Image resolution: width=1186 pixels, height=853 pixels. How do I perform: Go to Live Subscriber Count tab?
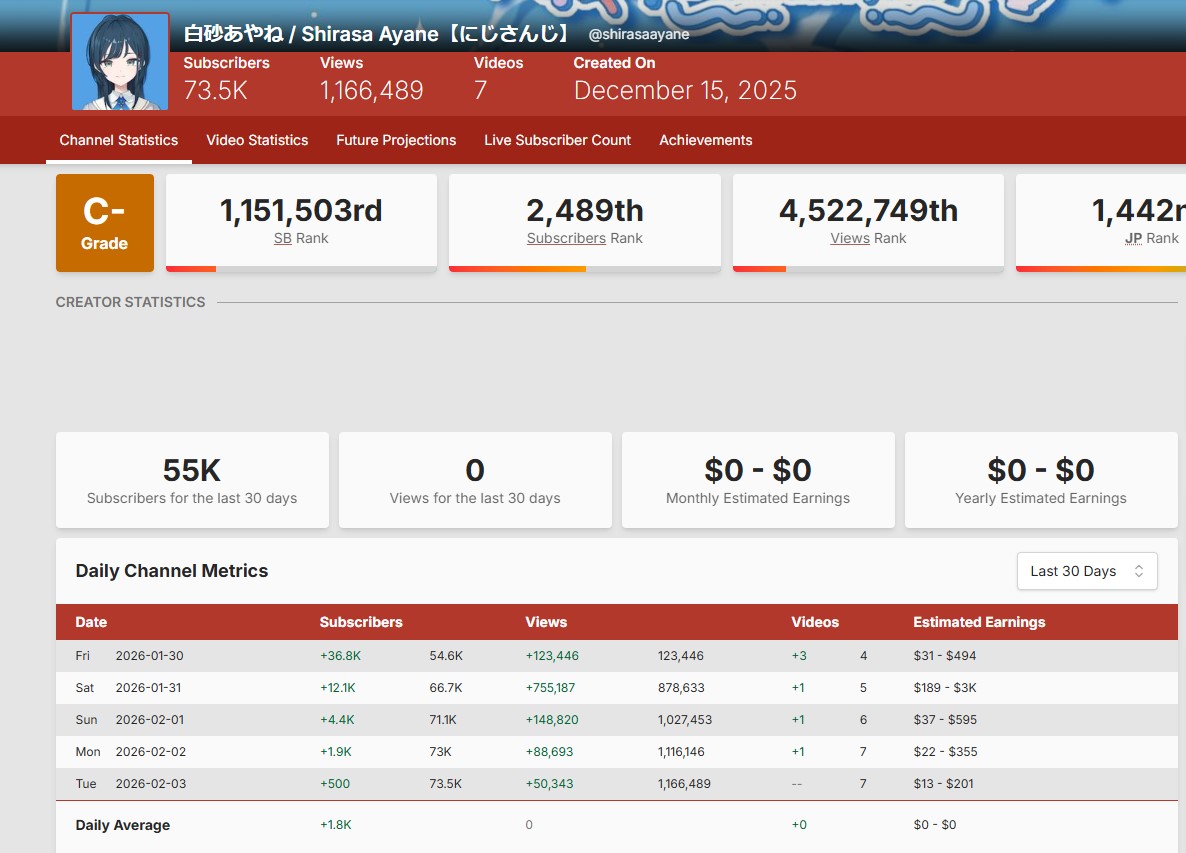point(557,140)
